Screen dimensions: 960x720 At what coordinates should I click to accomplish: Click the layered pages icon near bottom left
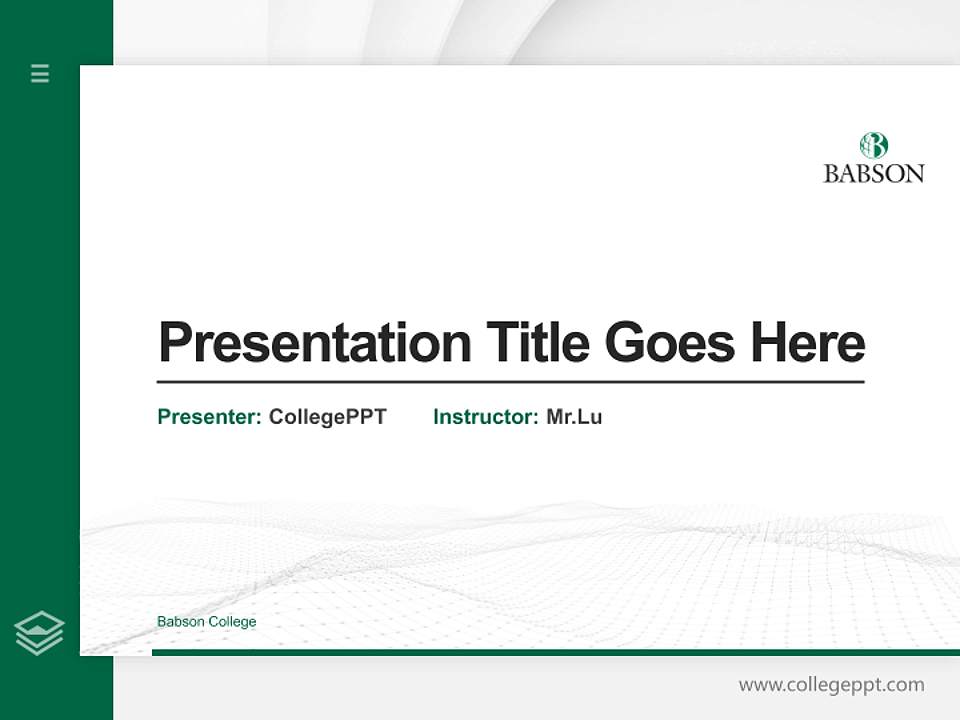click(x=39, y=630)
